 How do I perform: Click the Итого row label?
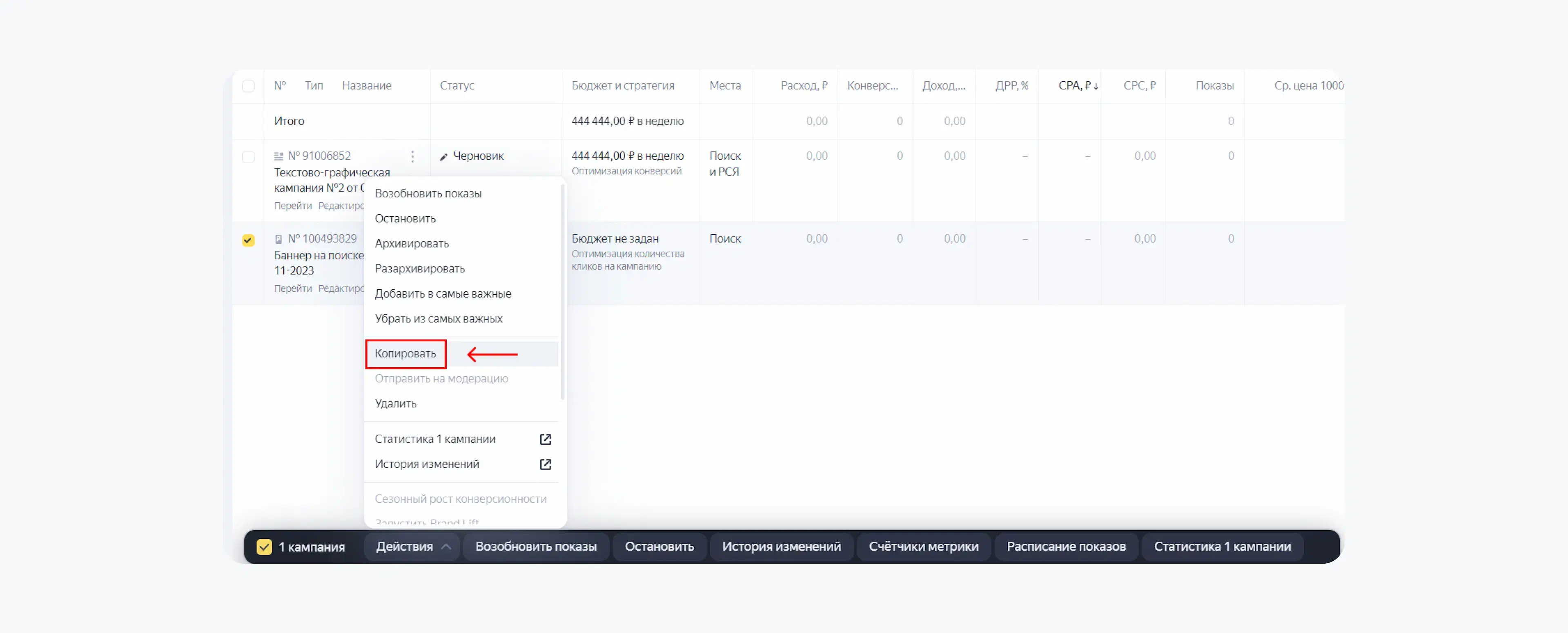[x=289, y=121]
